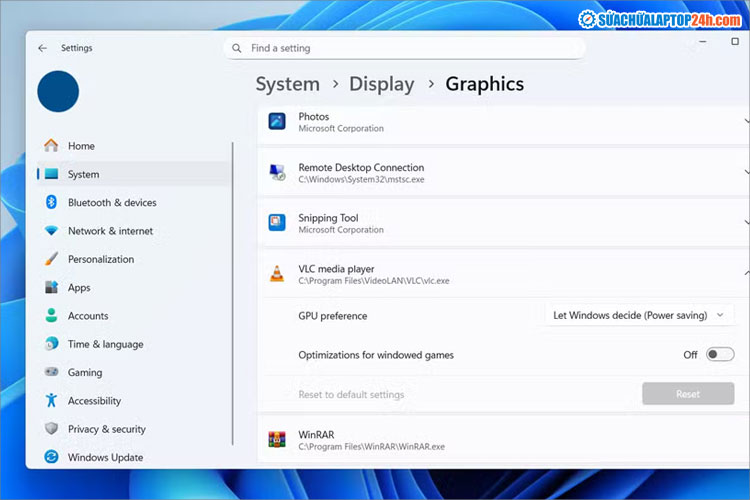Go to Personalization settings
This screenshot has height=500, width=750.
click(x=100, y=259)
